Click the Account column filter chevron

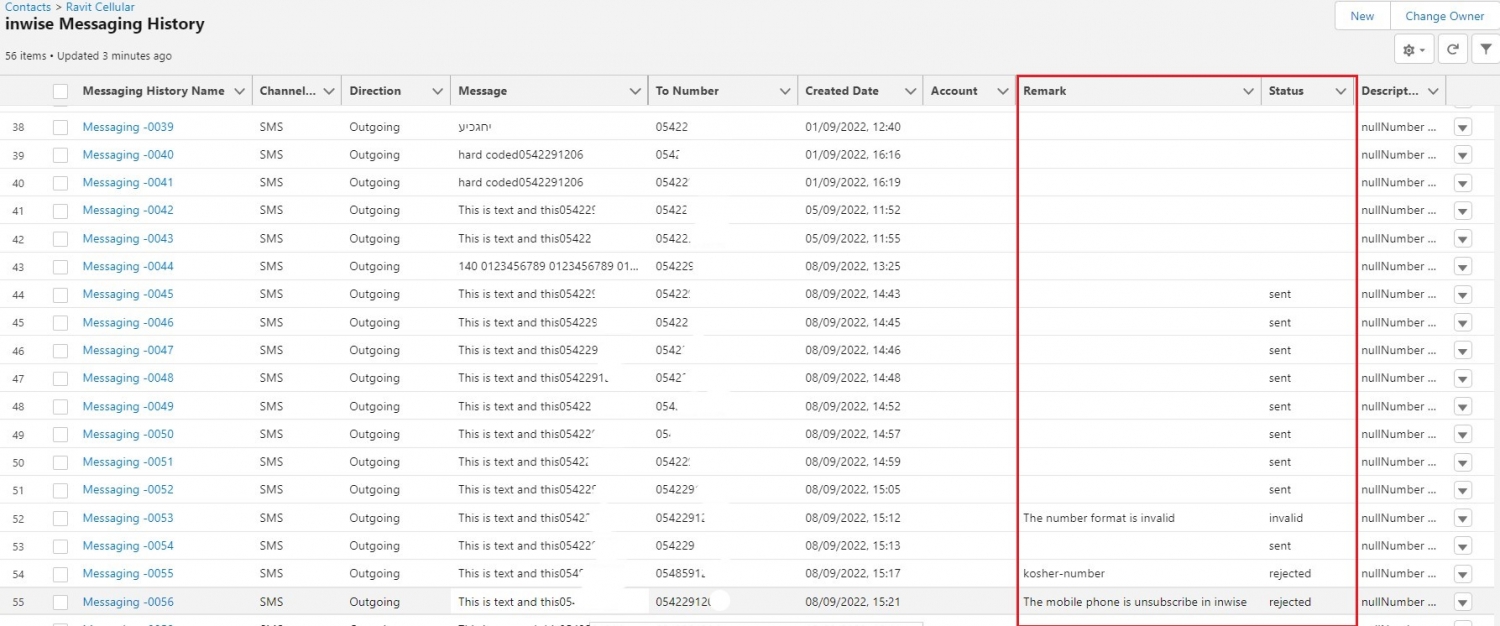tap(1003, 90)
